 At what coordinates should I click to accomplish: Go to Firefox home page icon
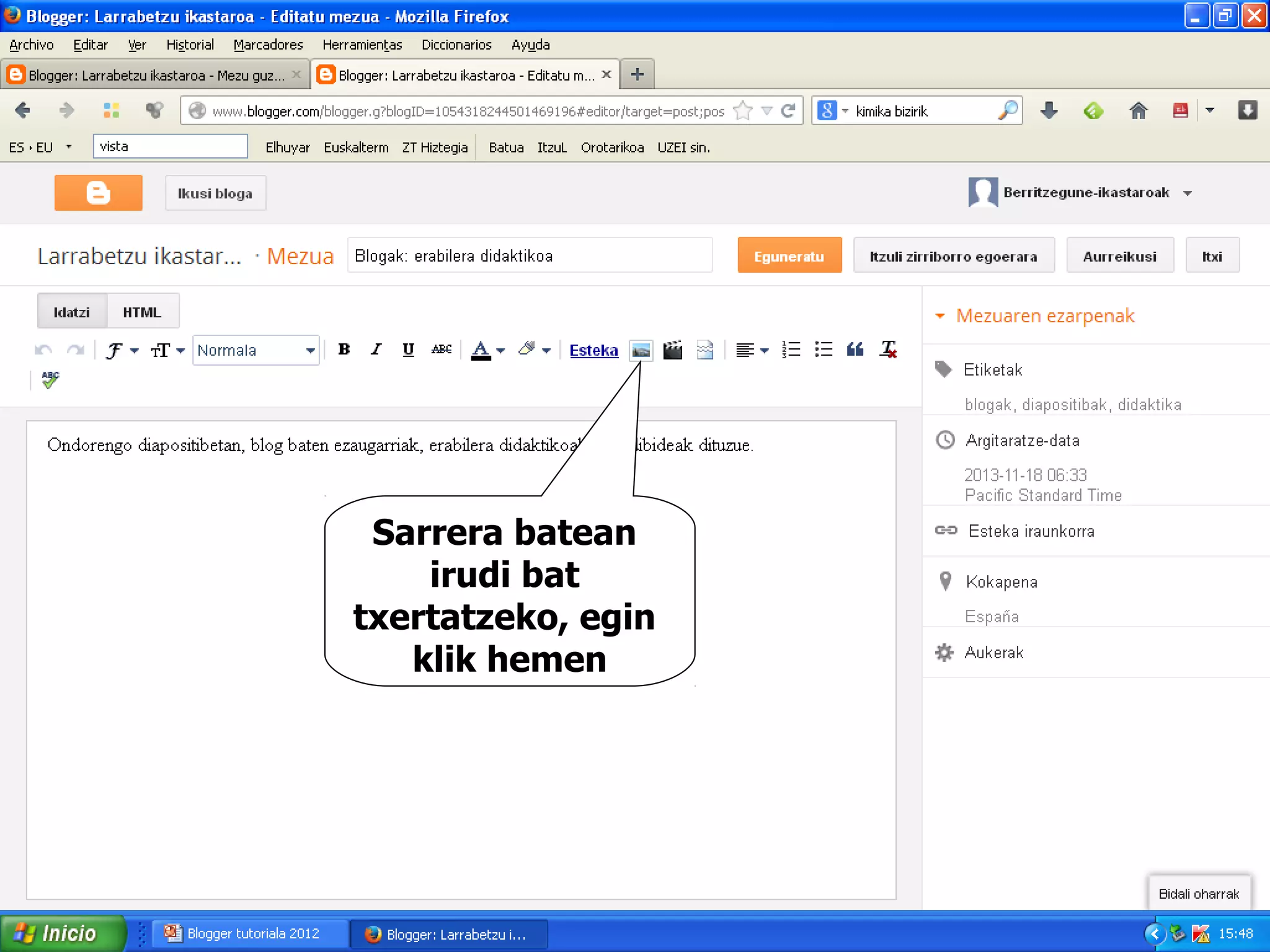pos(1138,110)
